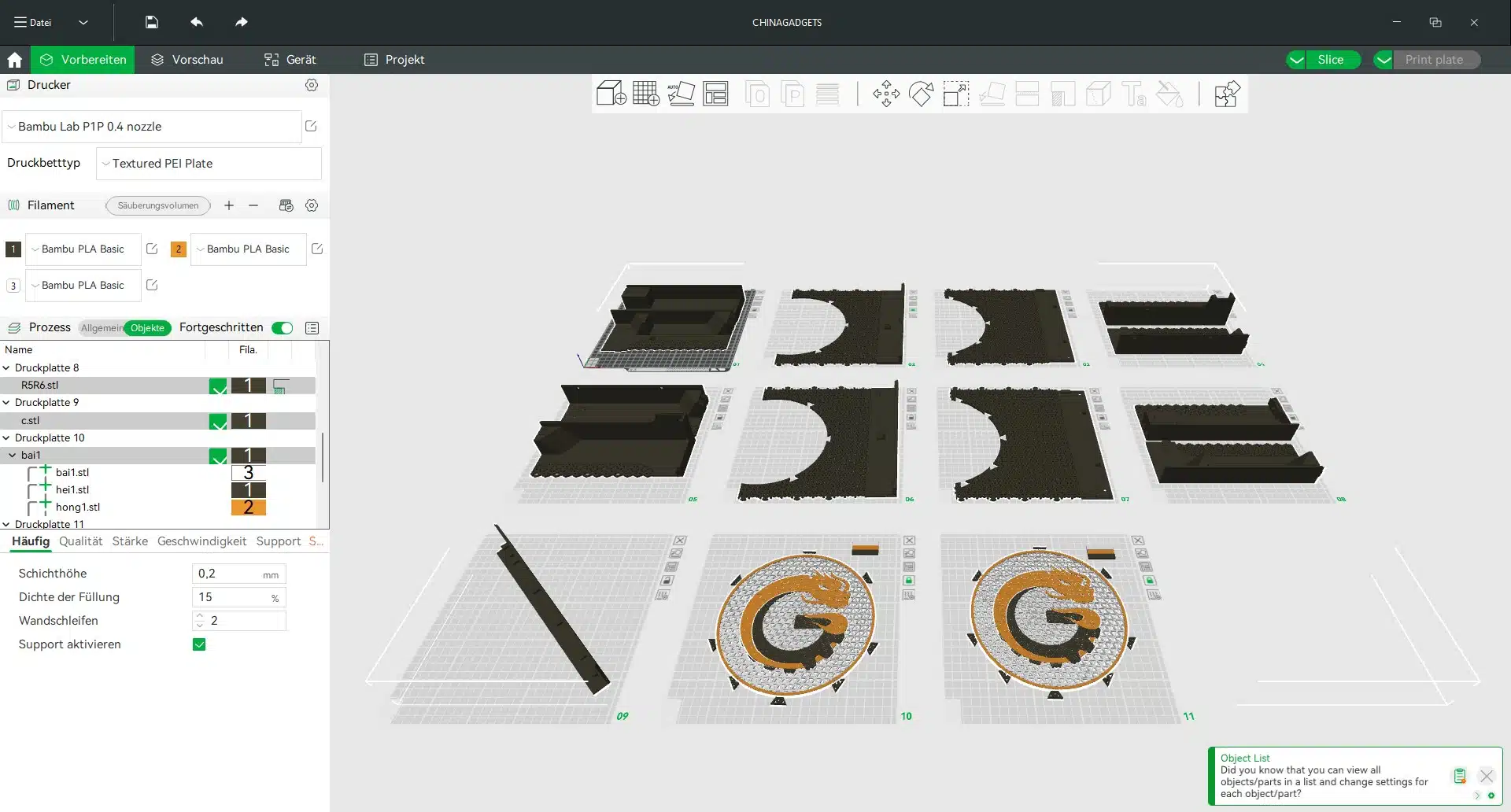Toggle printable checkbox for c.stl

click(x=218, y=421)
